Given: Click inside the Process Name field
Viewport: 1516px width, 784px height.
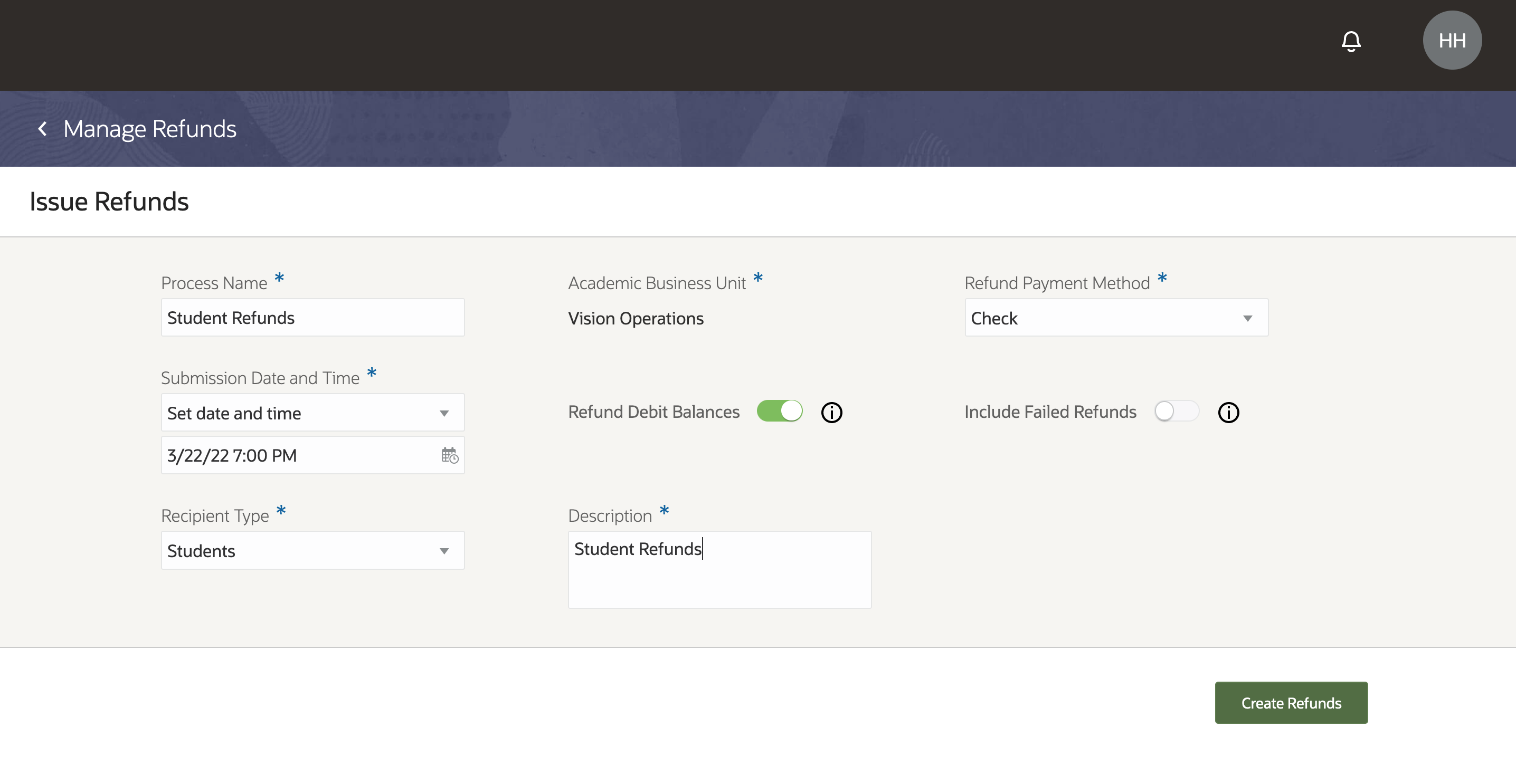Looking at the screenshot, I should 312,318.
